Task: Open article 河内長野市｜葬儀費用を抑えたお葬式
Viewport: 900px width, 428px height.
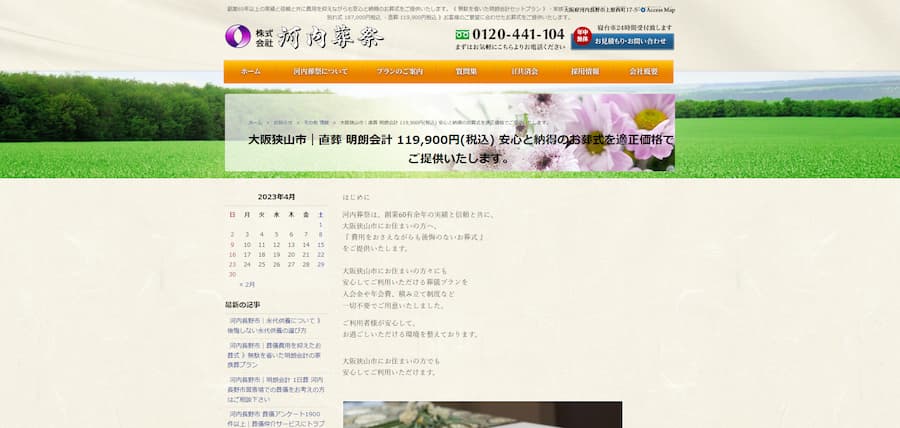Action: click(274, 355)
